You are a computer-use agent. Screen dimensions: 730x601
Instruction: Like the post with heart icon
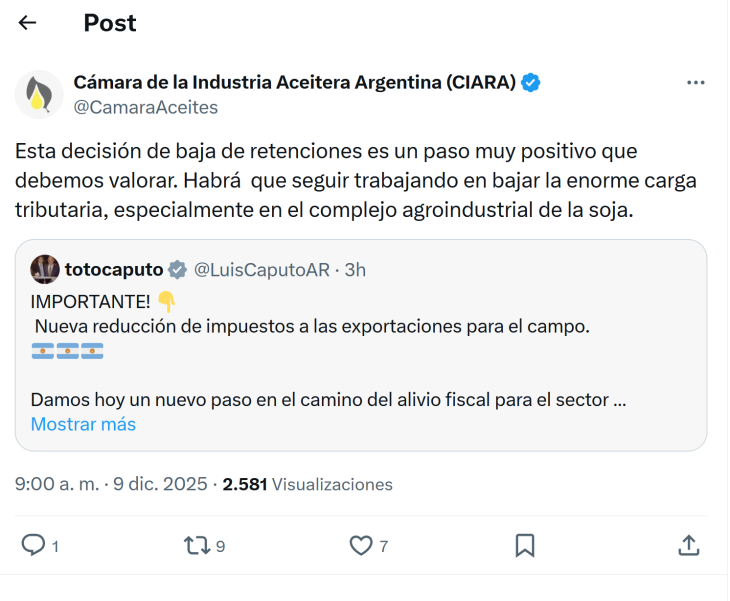(361, 545)
